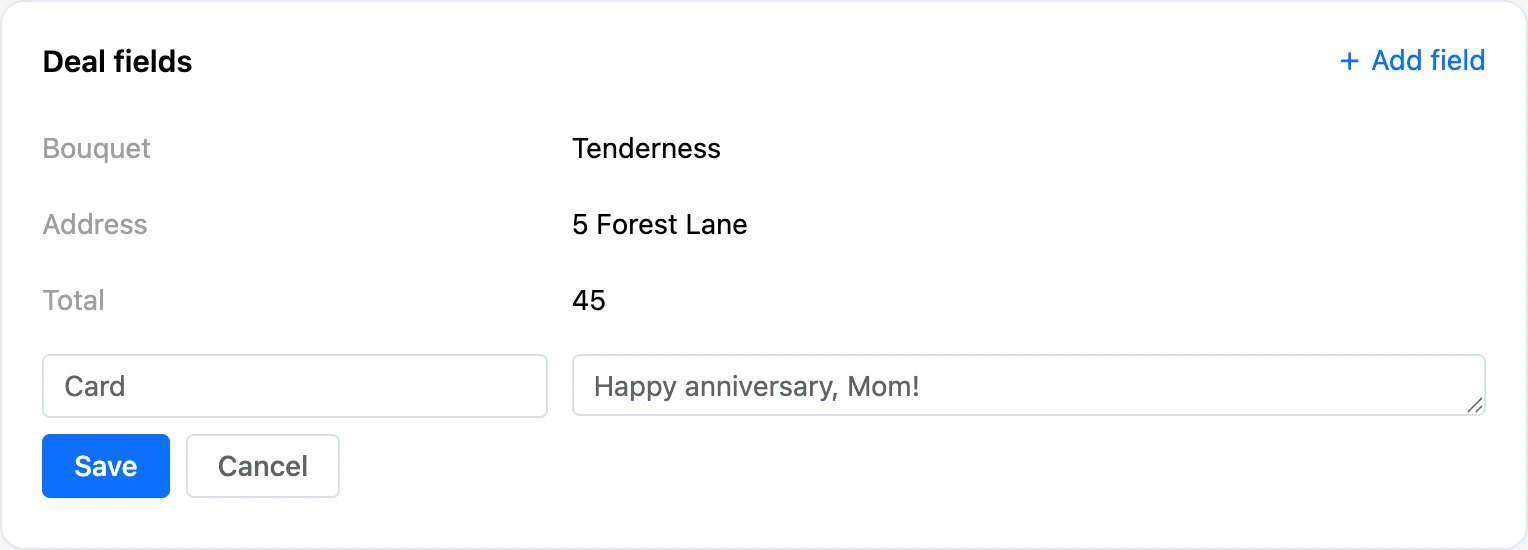Click the Total field label

pos(74,301)
